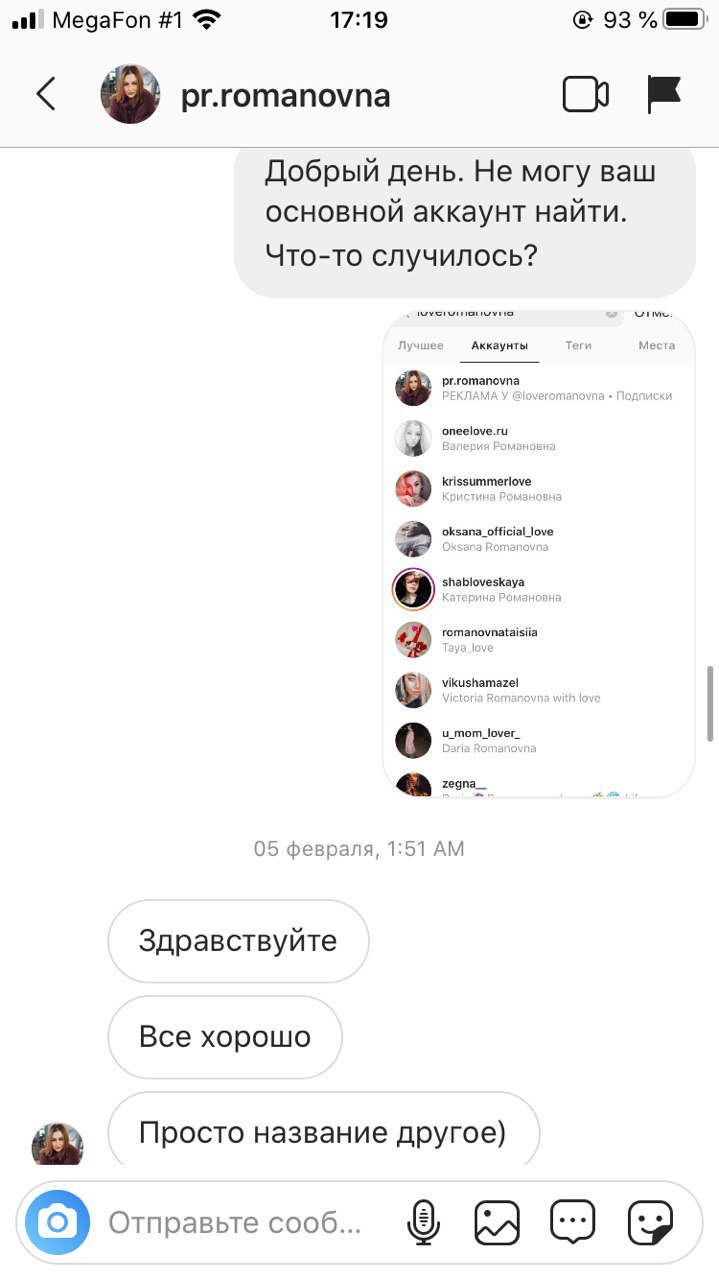Screen dimensions: 719x1280
Task: Tap the Аккаунты tab in the screenshot
Action: (500, 345)
